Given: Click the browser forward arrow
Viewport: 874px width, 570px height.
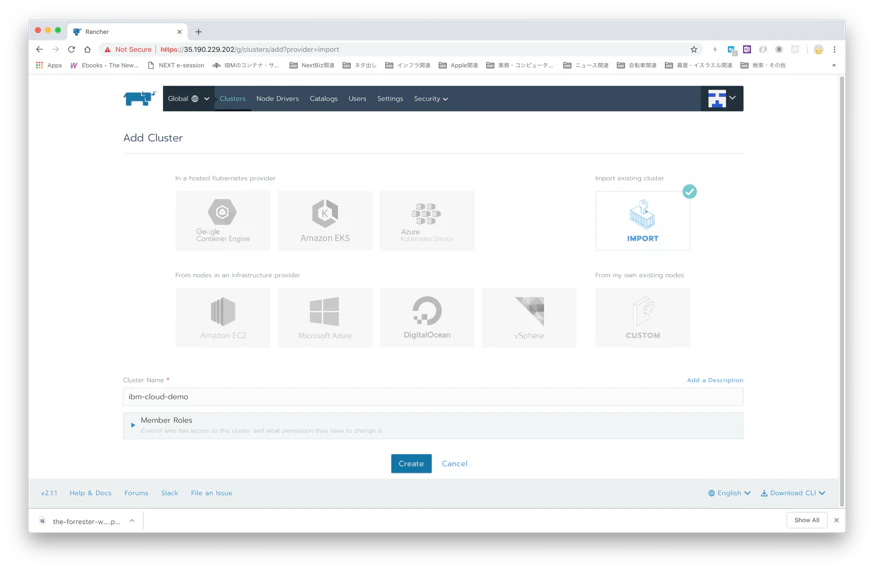Looking at the screenshot, I should [55, 49].
